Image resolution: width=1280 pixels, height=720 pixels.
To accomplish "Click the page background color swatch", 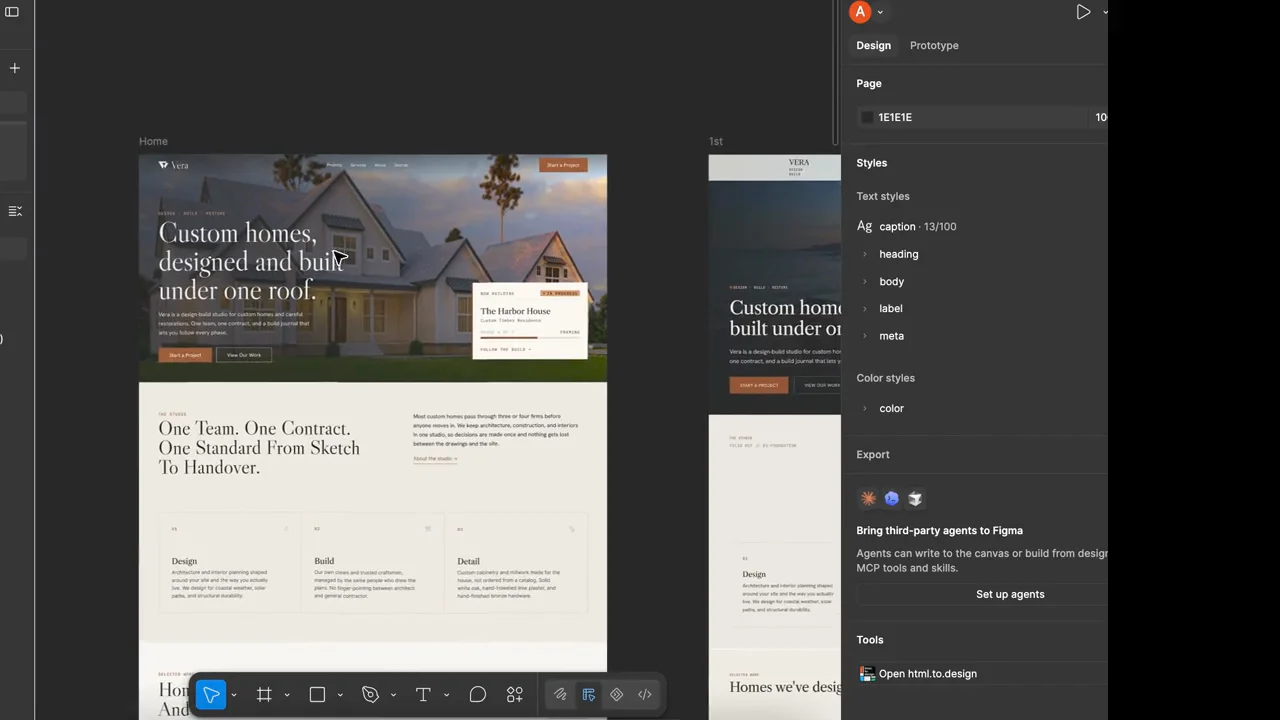I will tap(867, 118).
